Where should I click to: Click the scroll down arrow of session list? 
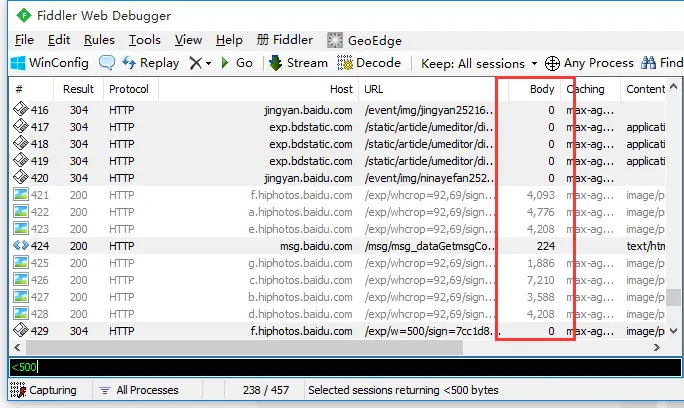(x=674, y=331)
